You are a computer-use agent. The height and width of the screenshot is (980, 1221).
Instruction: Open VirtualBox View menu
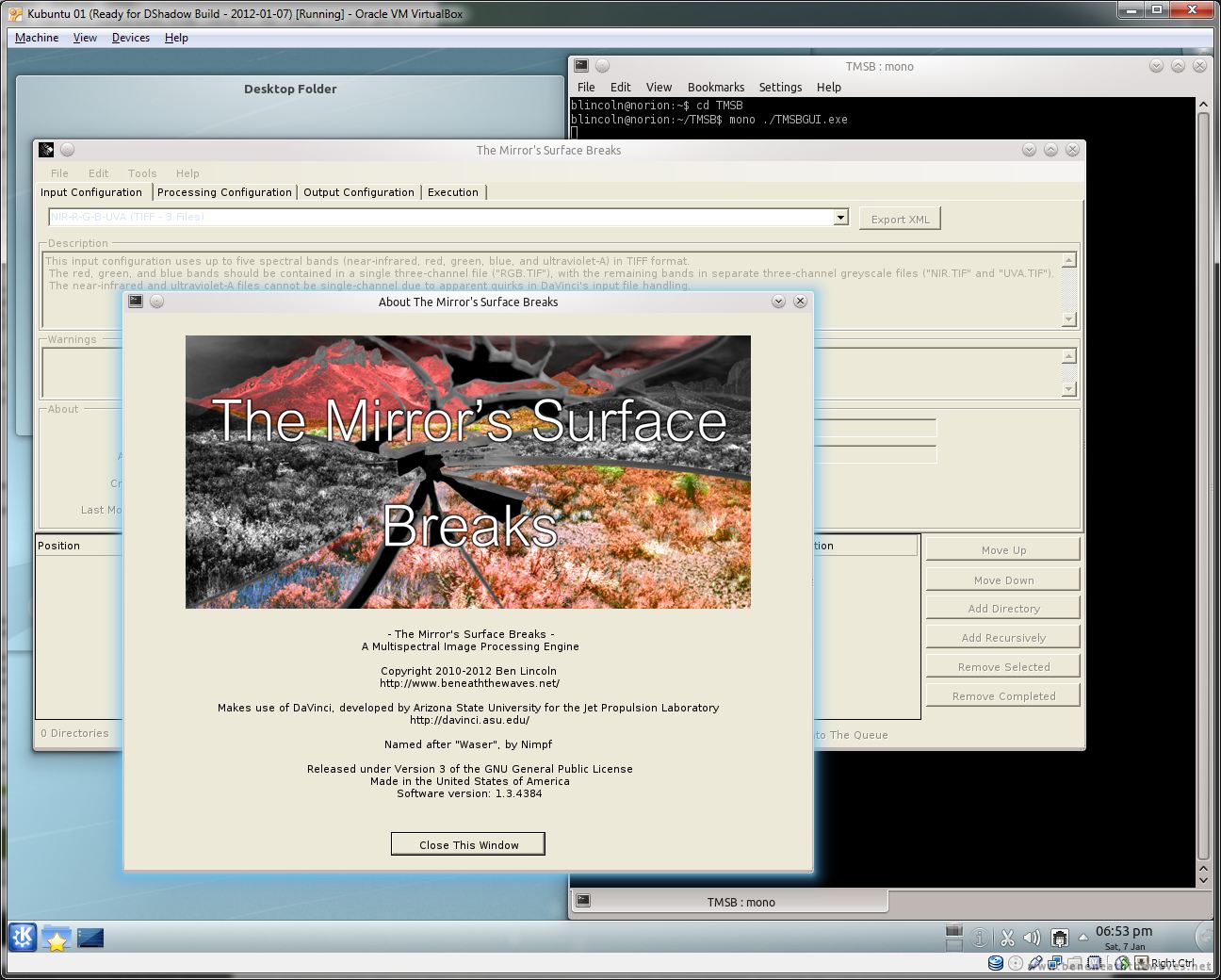coord(85,38)
